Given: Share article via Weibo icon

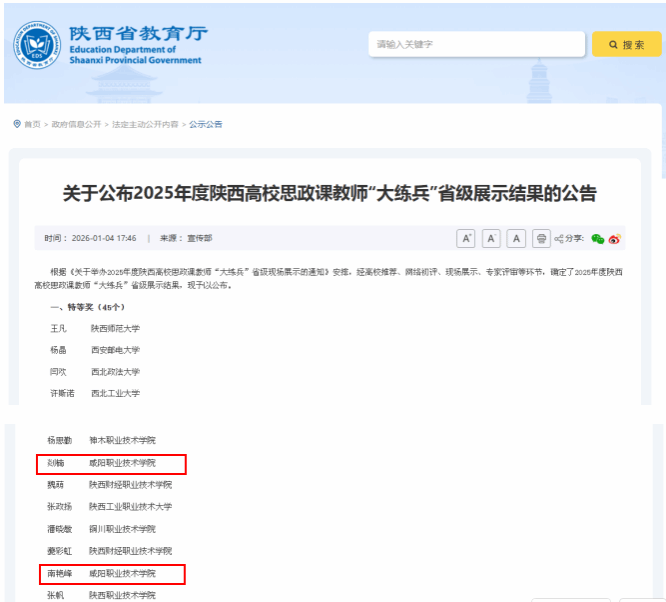Looking at the screenshot, I should click(615, 239).
